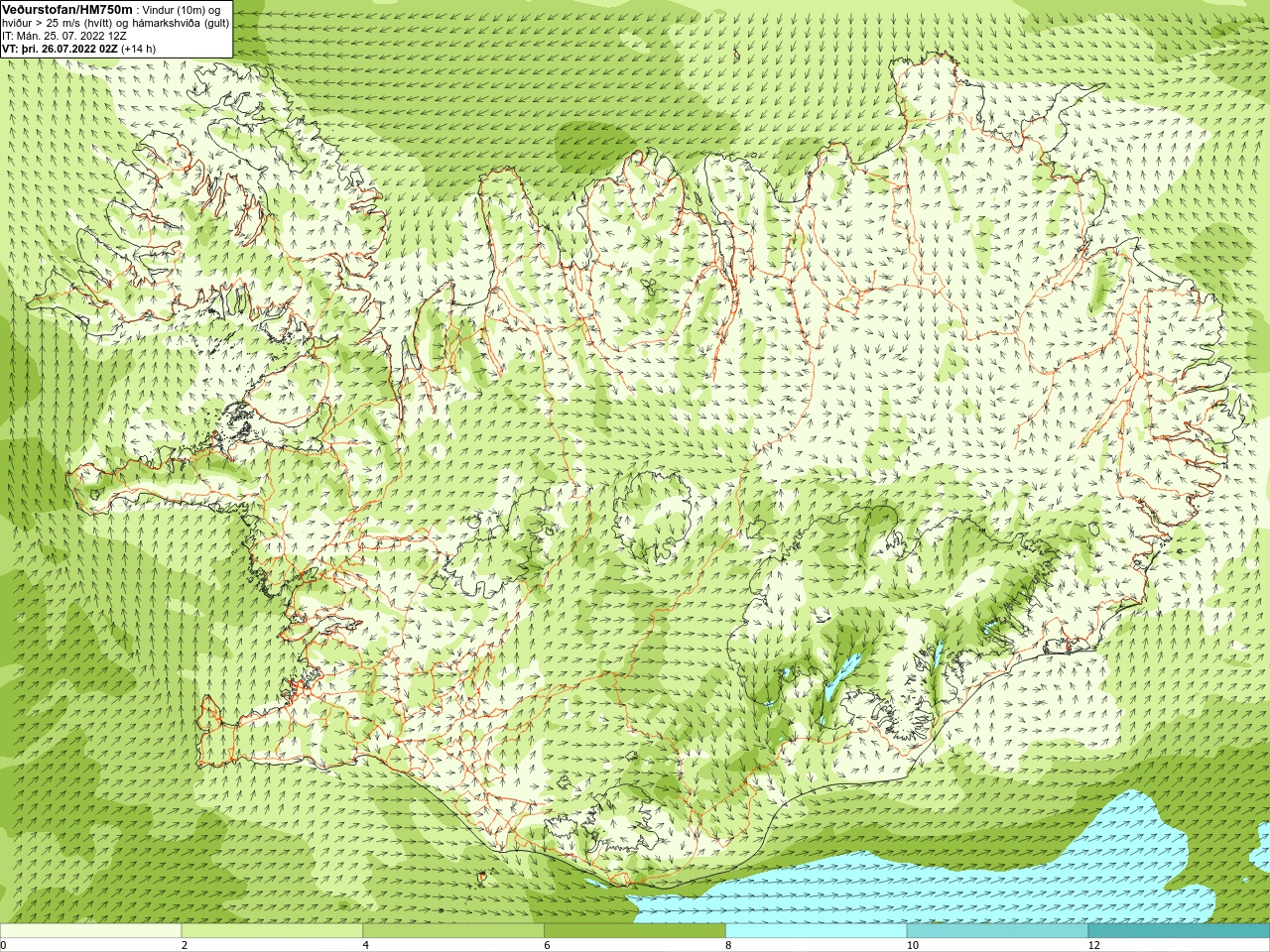Click the turquoise 10–12 legend swatch
This screenshot has height=952, width=1270.
[x=997, y=931]
